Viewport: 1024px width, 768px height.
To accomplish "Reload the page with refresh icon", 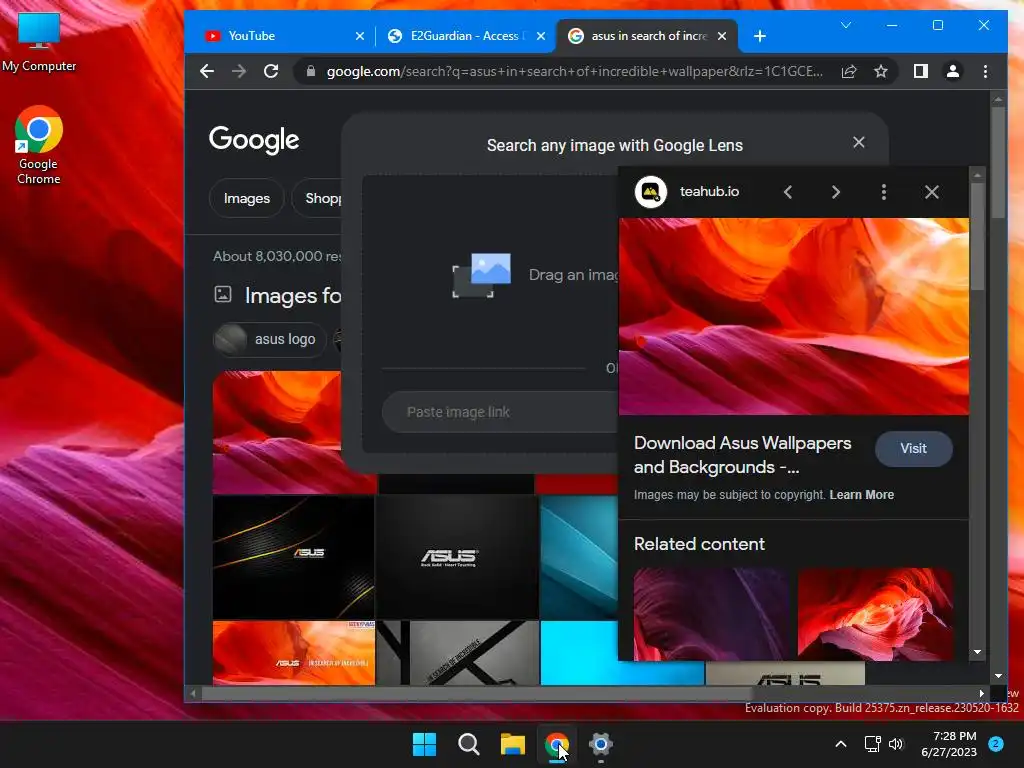I will pos(271,71).
